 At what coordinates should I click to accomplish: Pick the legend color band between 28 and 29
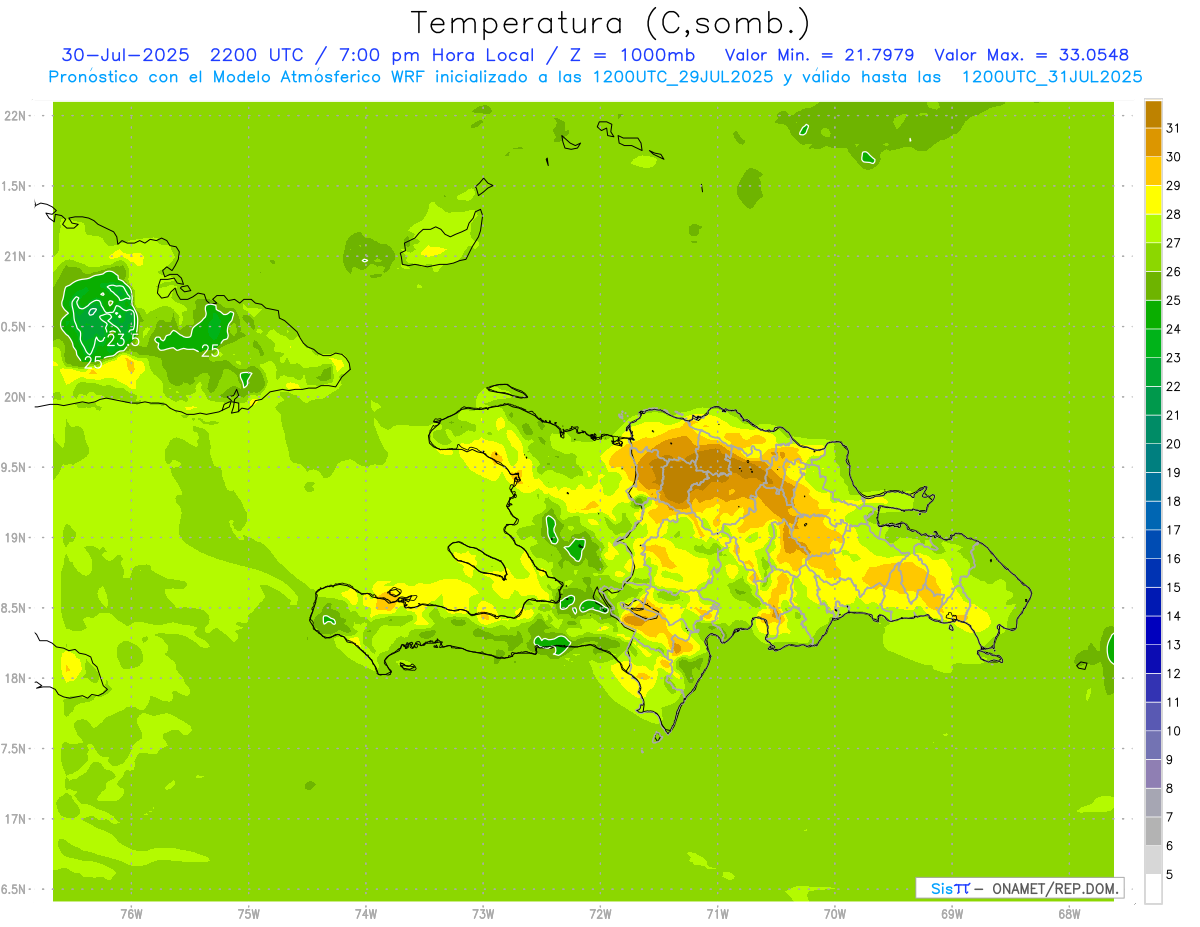pos(1153,200)
